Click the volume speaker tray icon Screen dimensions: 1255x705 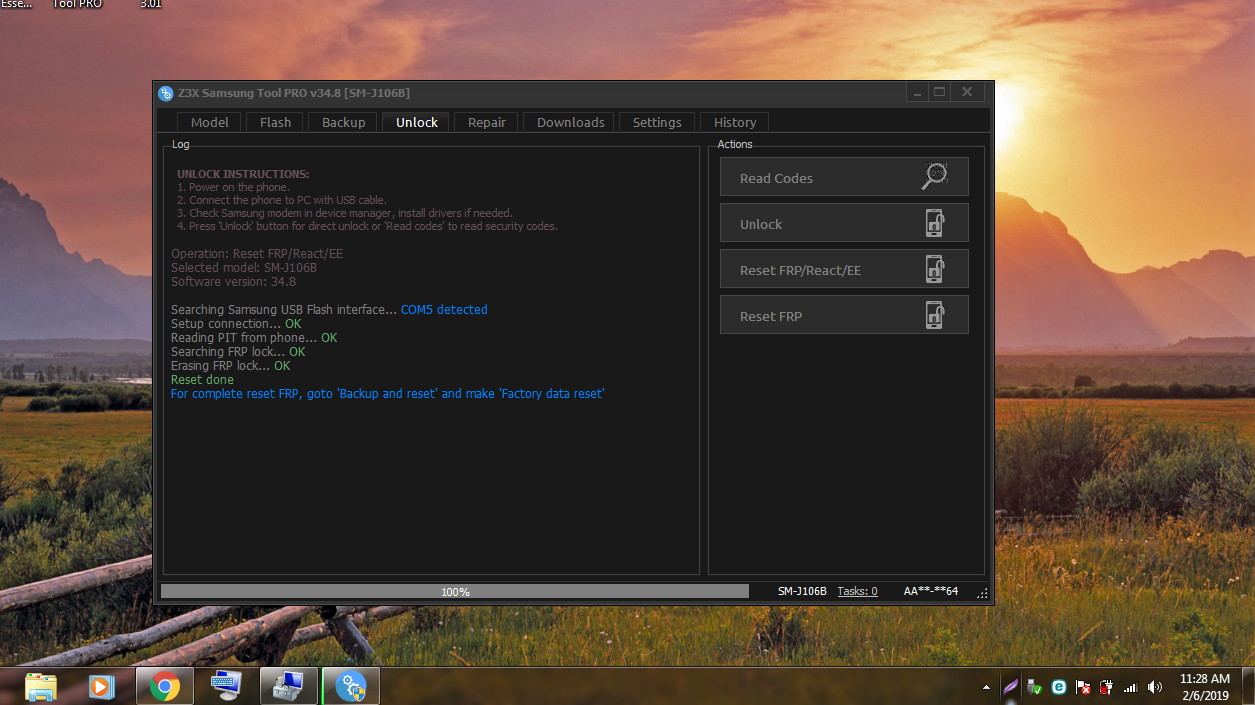pyautogui.click(x=1155, y=687)
